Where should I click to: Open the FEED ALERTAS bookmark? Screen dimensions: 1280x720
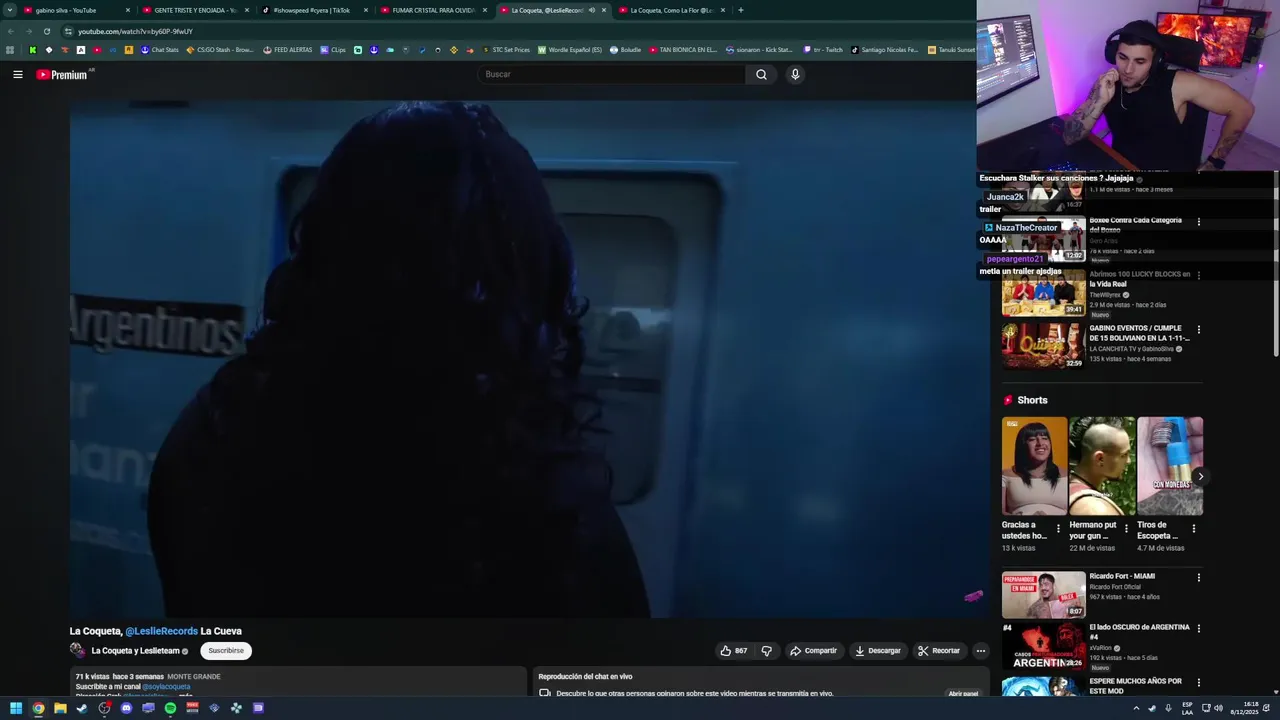pyautogui.click(x=287, y=50)
